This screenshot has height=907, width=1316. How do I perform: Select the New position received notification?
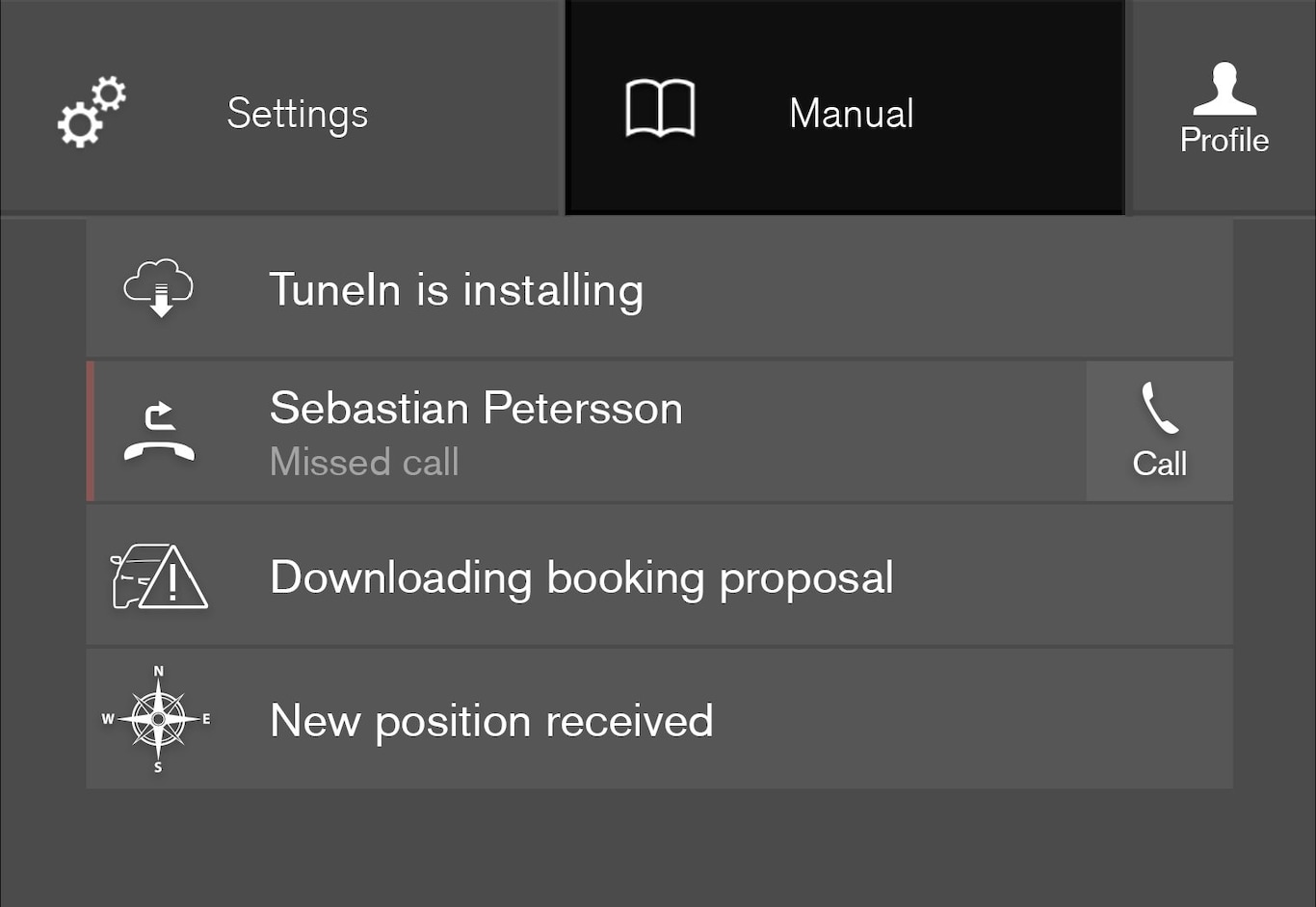(x=491, y=721)
